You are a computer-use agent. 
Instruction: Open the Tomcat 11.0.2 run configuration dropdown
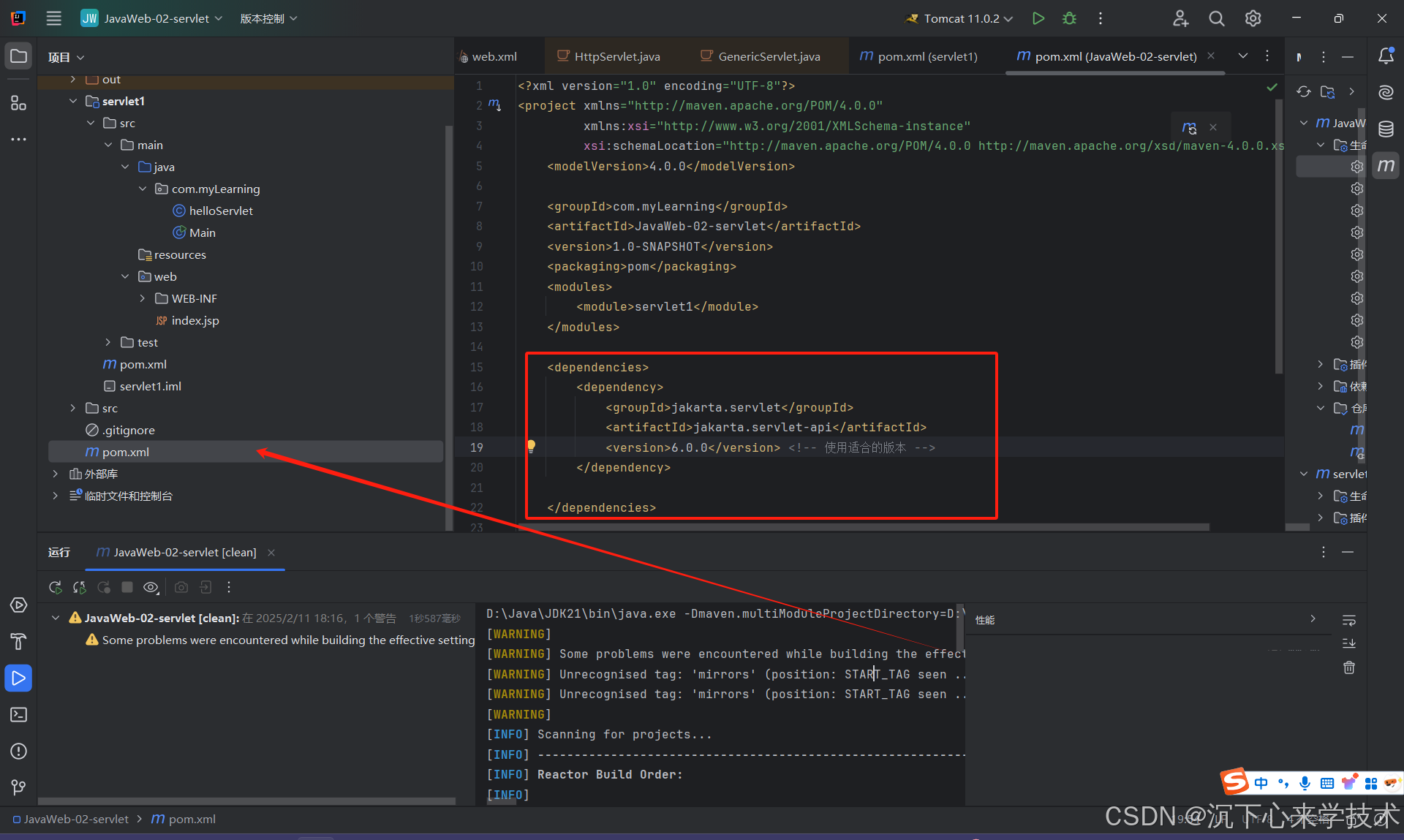pyautogui.click(x=961, y=18)
